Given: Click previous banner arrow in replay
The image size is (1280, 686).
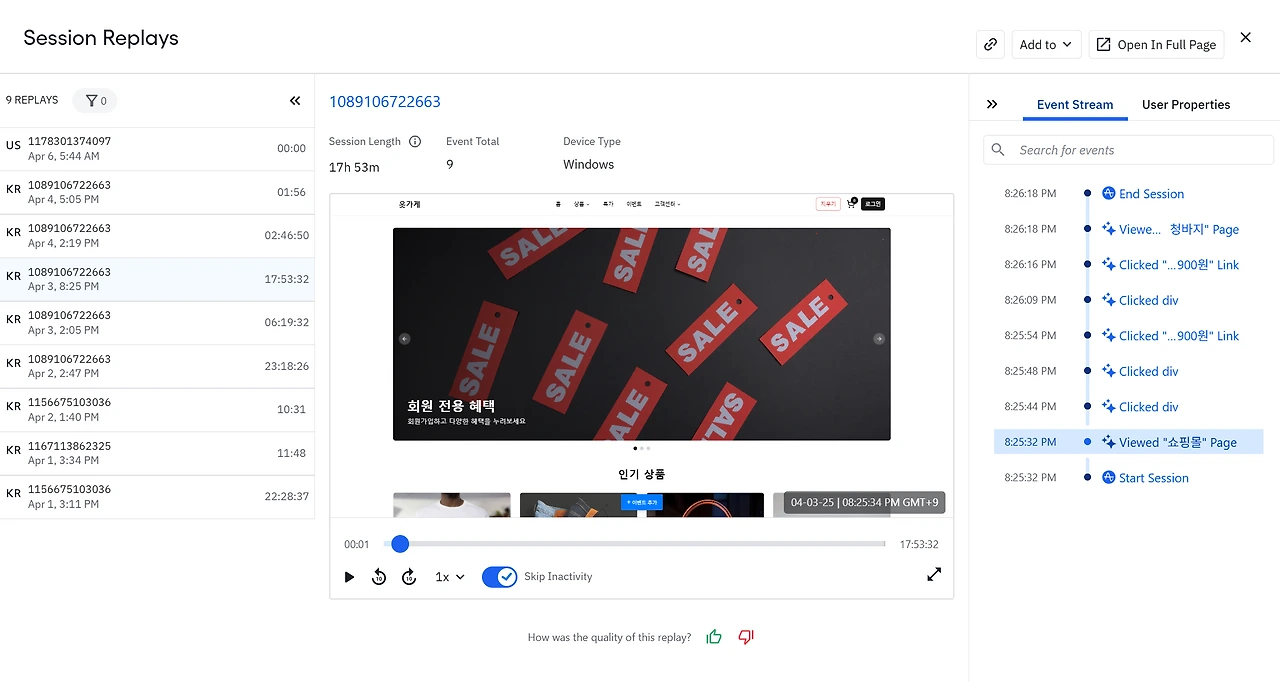Looking at the screenshot, I should 405,339.
